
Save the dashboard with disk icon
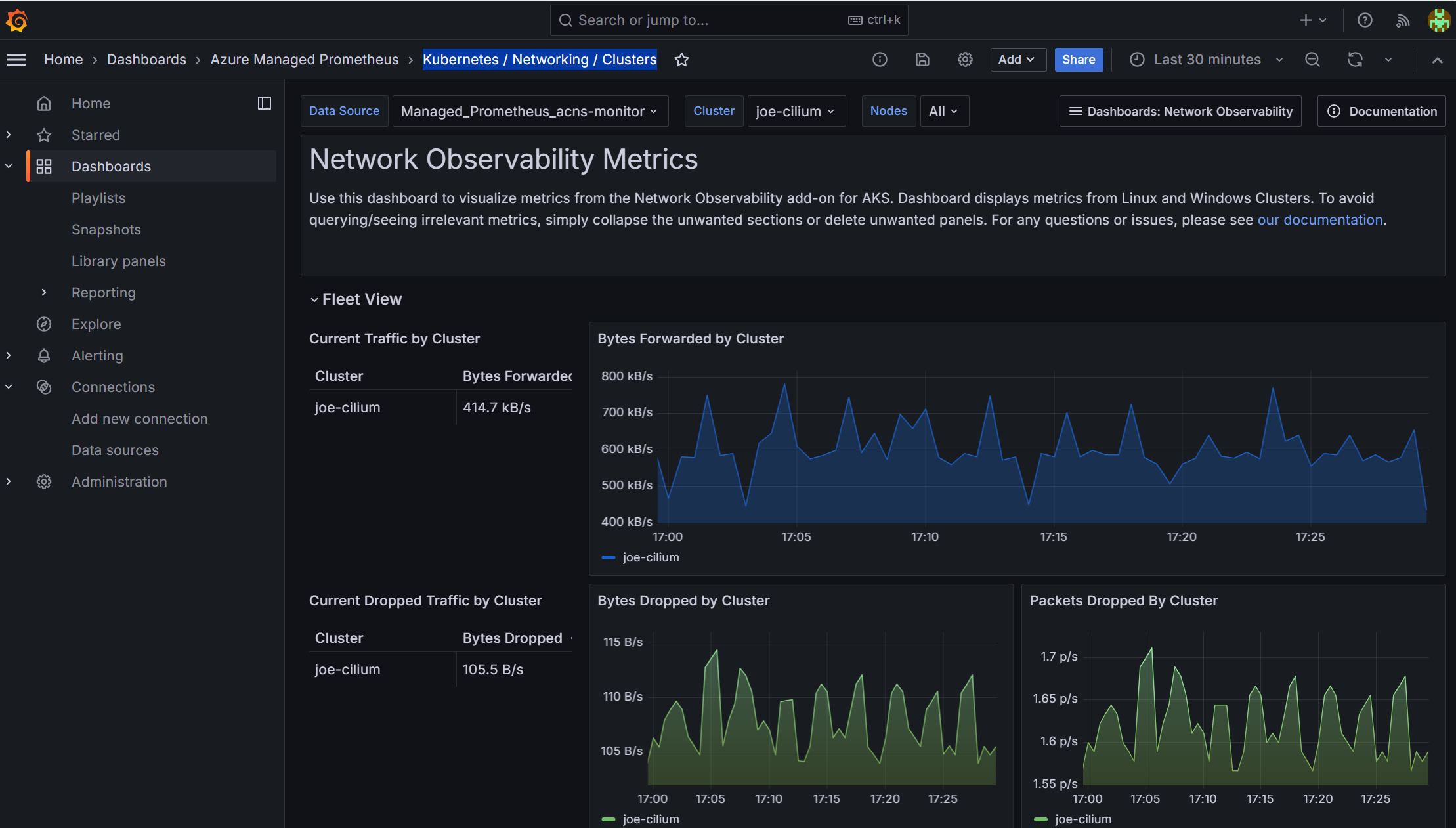tap(922, 60)
